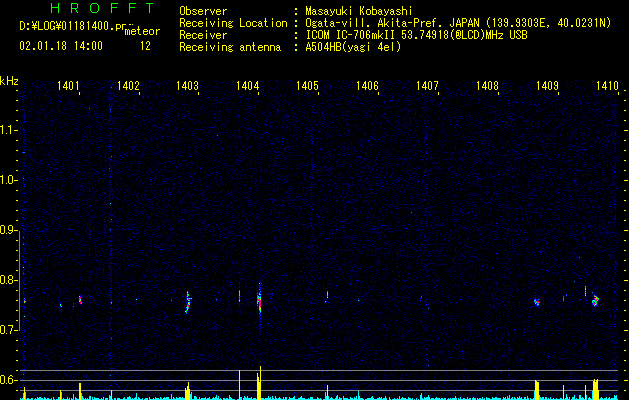This screenshot has width=629, height=400.
Task: Click the meteor count label
Action: 142,31
